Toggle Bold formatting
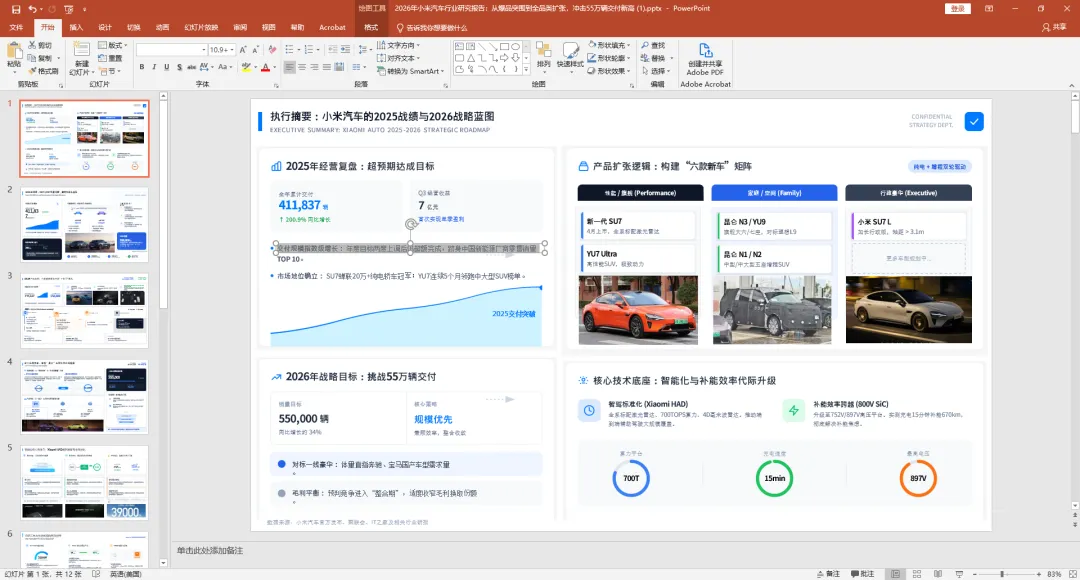The width and height of the screenshot is (1080, 580). [x=142, y=68]
